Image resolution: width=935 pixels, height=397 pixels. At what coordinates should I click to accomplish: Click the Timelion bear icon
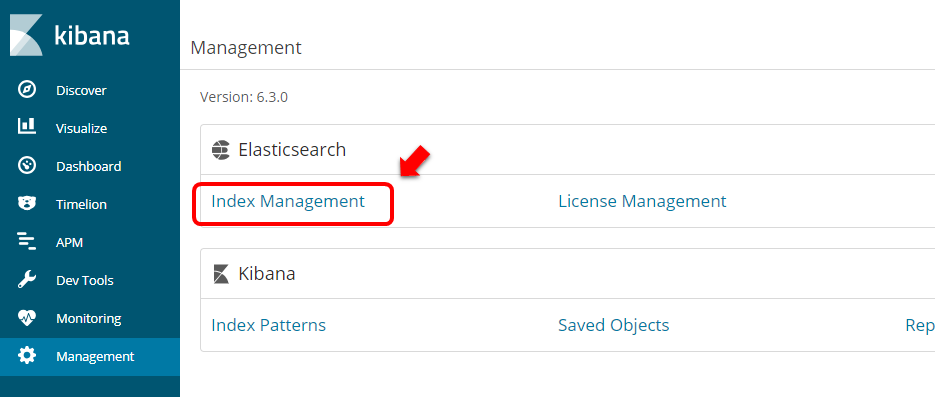27,204
